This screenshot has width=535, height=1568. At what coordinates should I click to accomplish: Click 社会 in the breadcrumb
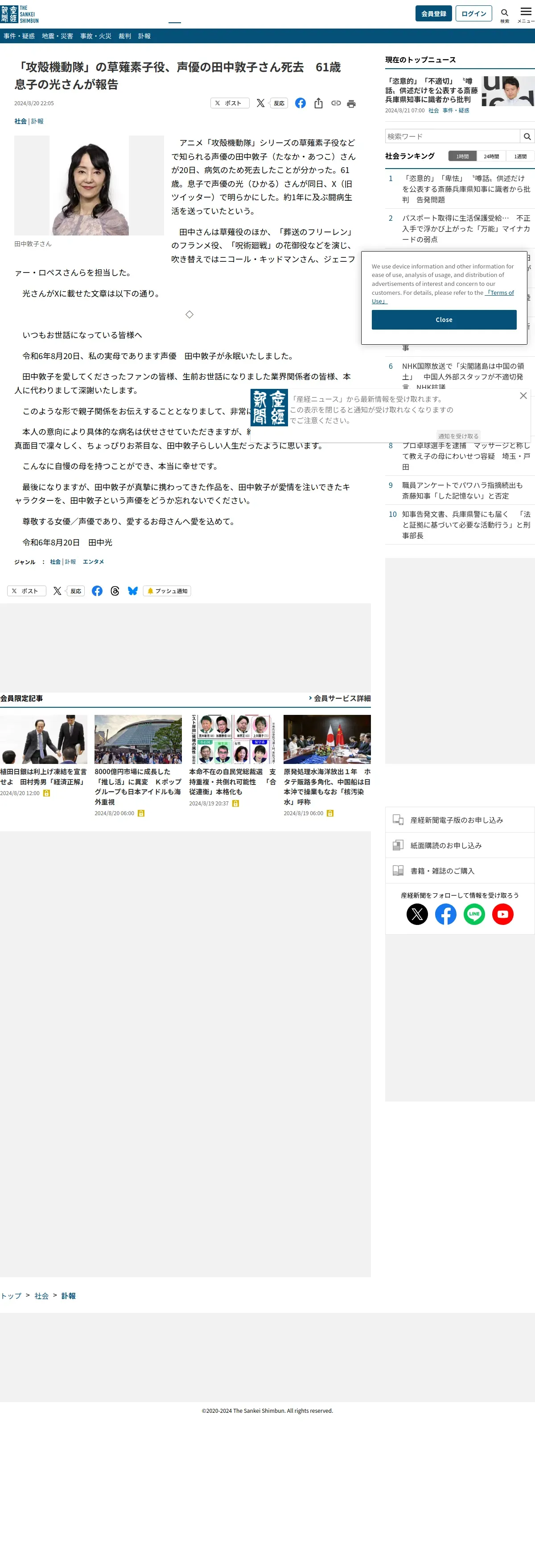click(x=41, y=1296)
